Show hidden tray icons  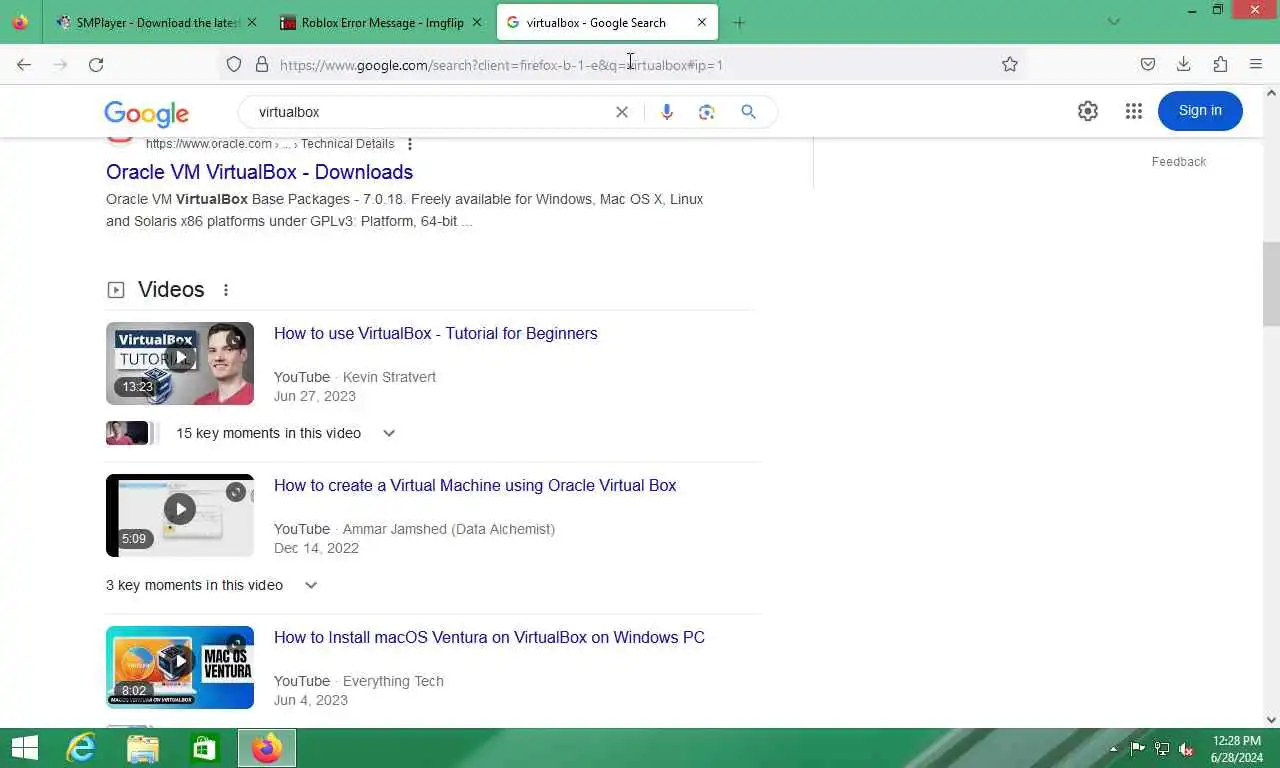1114,749
